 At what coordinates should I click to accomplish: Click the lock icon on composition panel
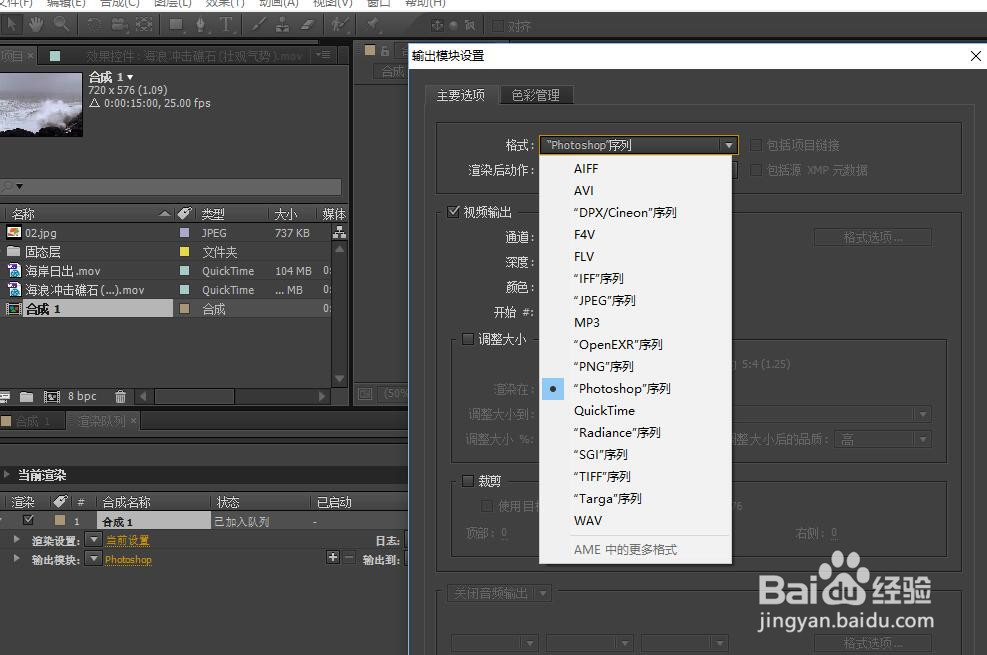(385, 51)
